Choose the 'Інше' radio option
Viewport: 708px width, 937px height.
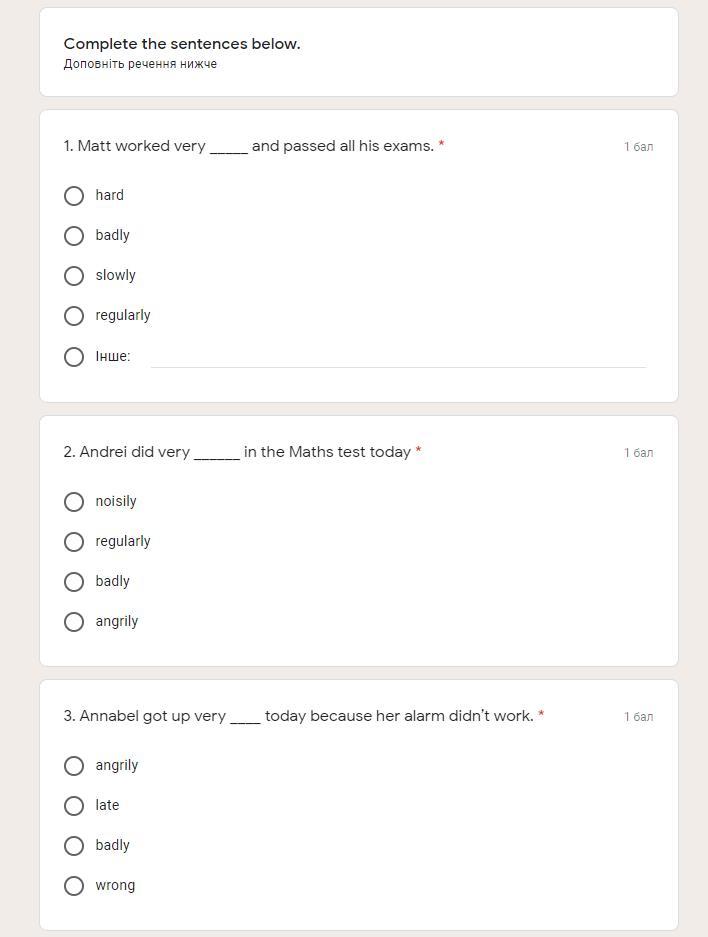tap(74, 357)
